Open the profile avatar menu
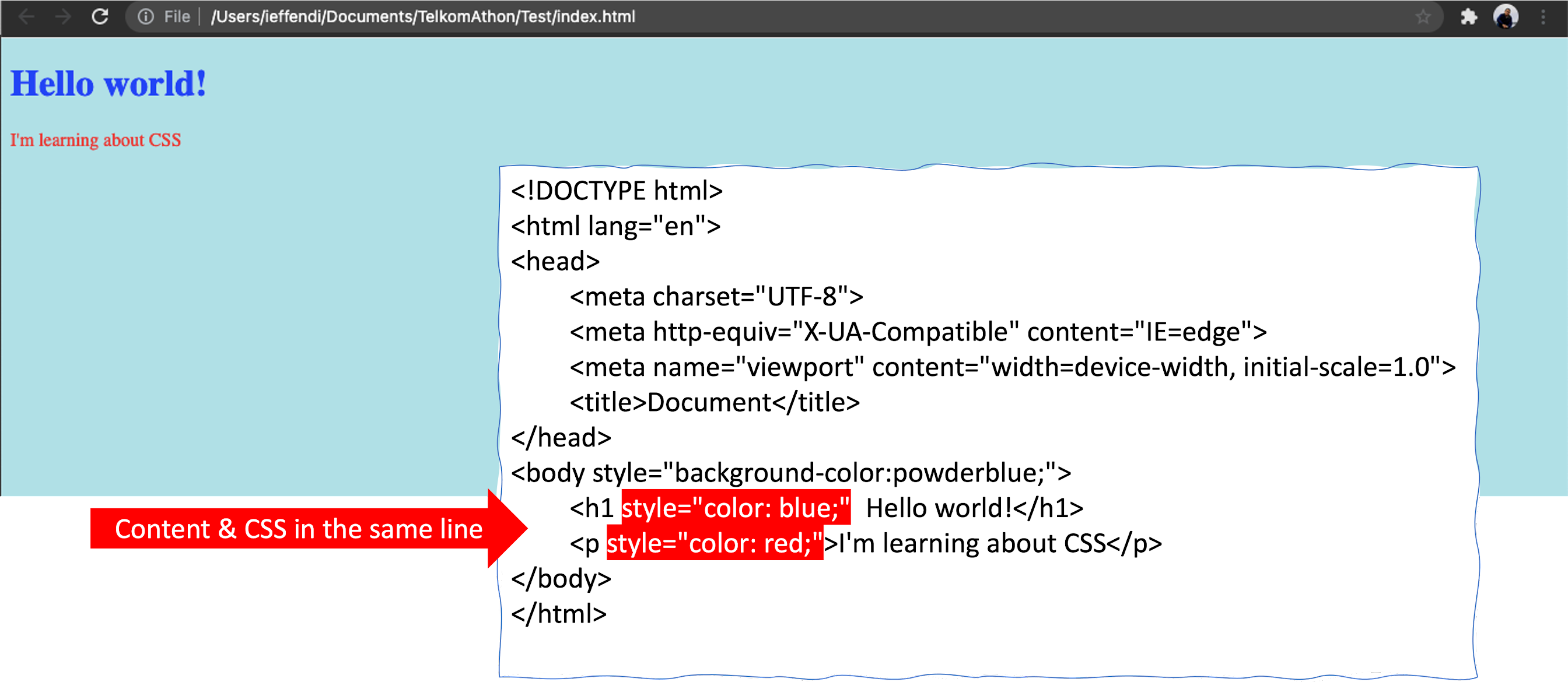The height and width of the screenshot is (682, 1568). coord(1506,16)
